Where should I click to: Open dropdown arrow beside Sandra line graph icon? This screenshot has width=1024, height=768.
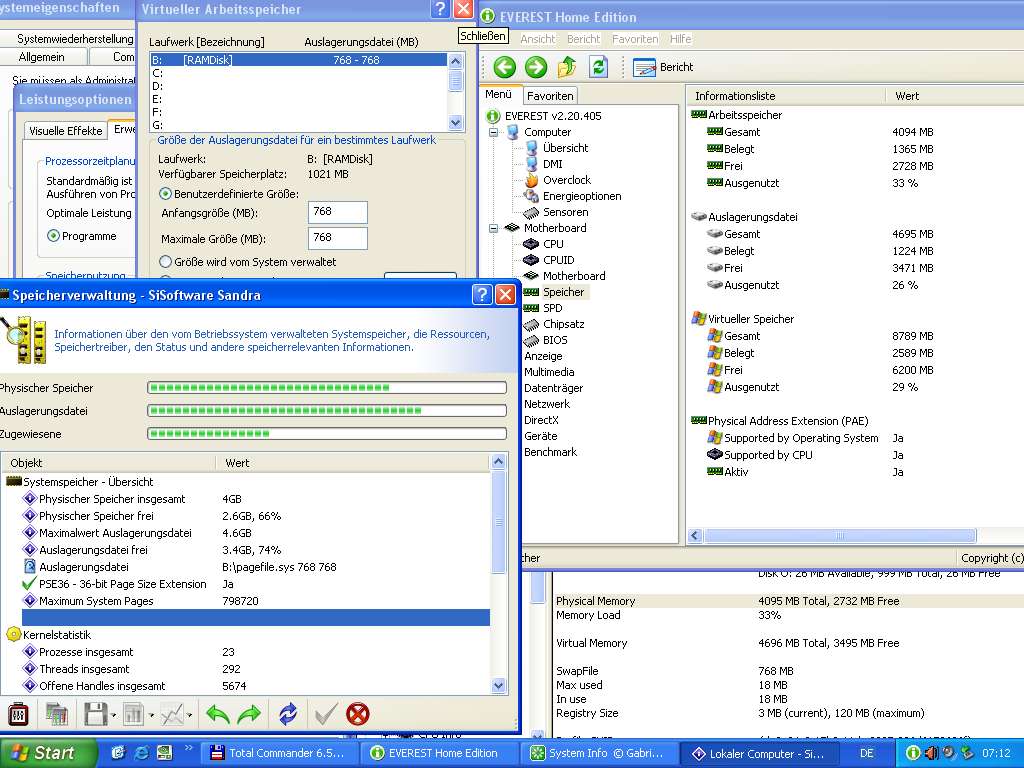coord(189,716)
